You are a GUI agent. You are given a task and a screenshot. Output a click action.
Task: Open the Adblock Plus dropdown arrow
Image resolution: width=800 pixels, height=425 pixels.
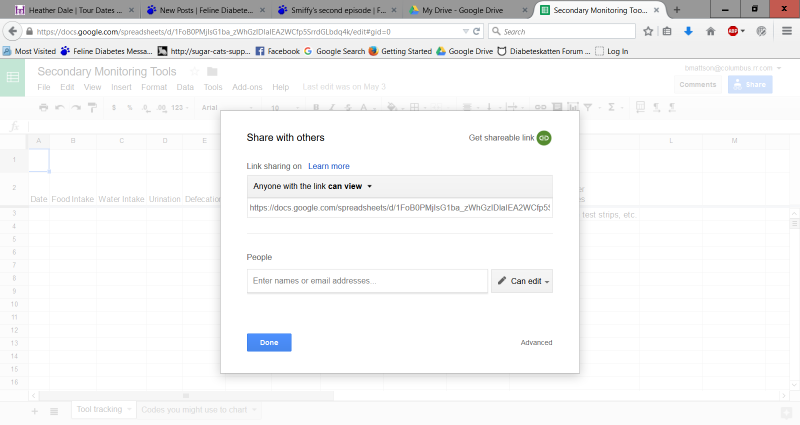[x=744, y=31]
